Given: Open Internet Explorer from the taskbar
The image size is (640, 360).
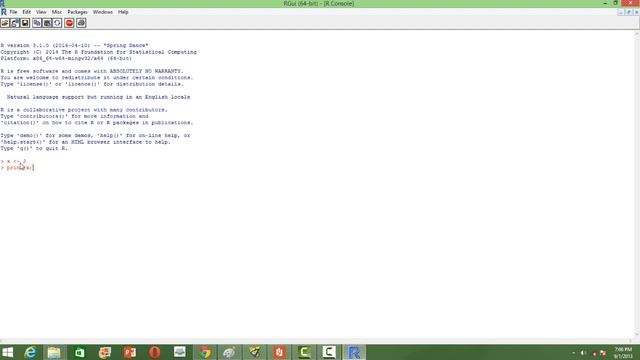Looking at the screenshot, I should coord(30,352).
